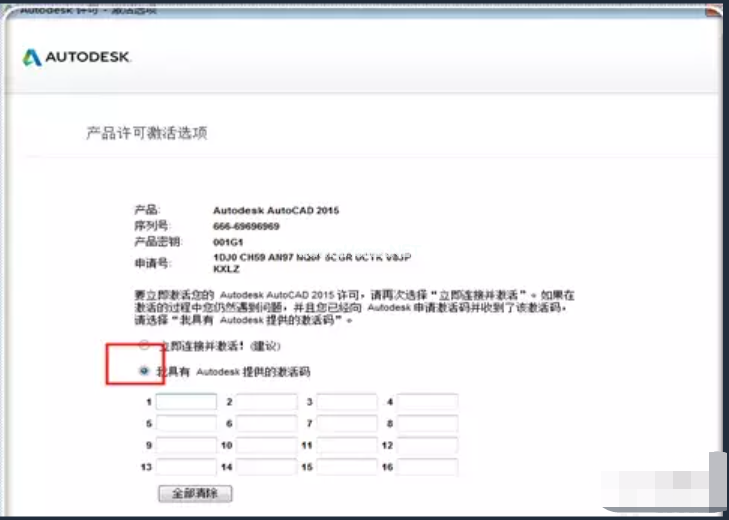Select the last activation code field 16
Screen dimensions: 729x520
click(427, 467)
